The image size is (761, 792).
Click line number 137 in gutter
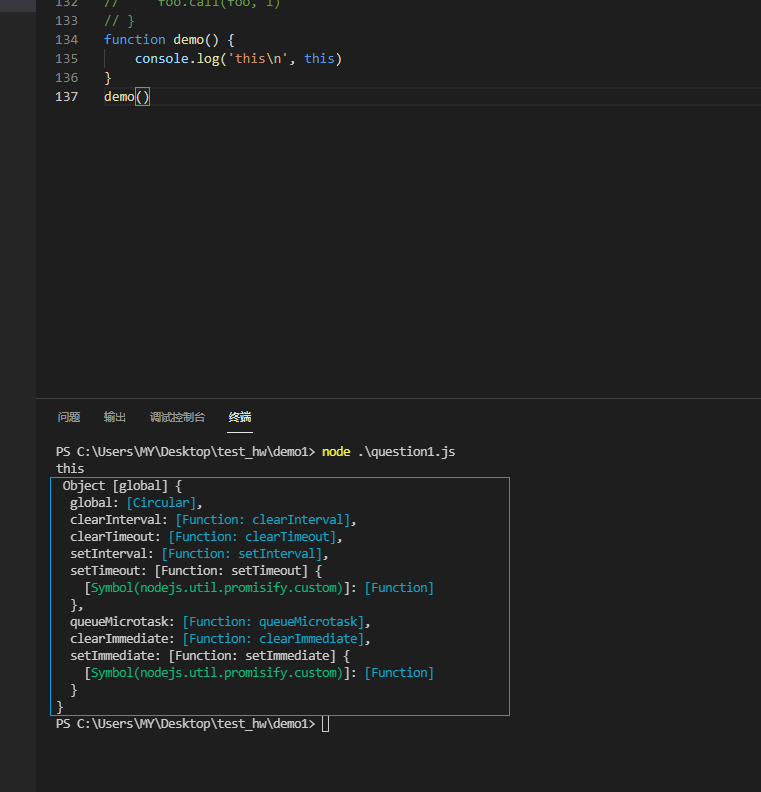pyautogui.click(x=67, y=96)
